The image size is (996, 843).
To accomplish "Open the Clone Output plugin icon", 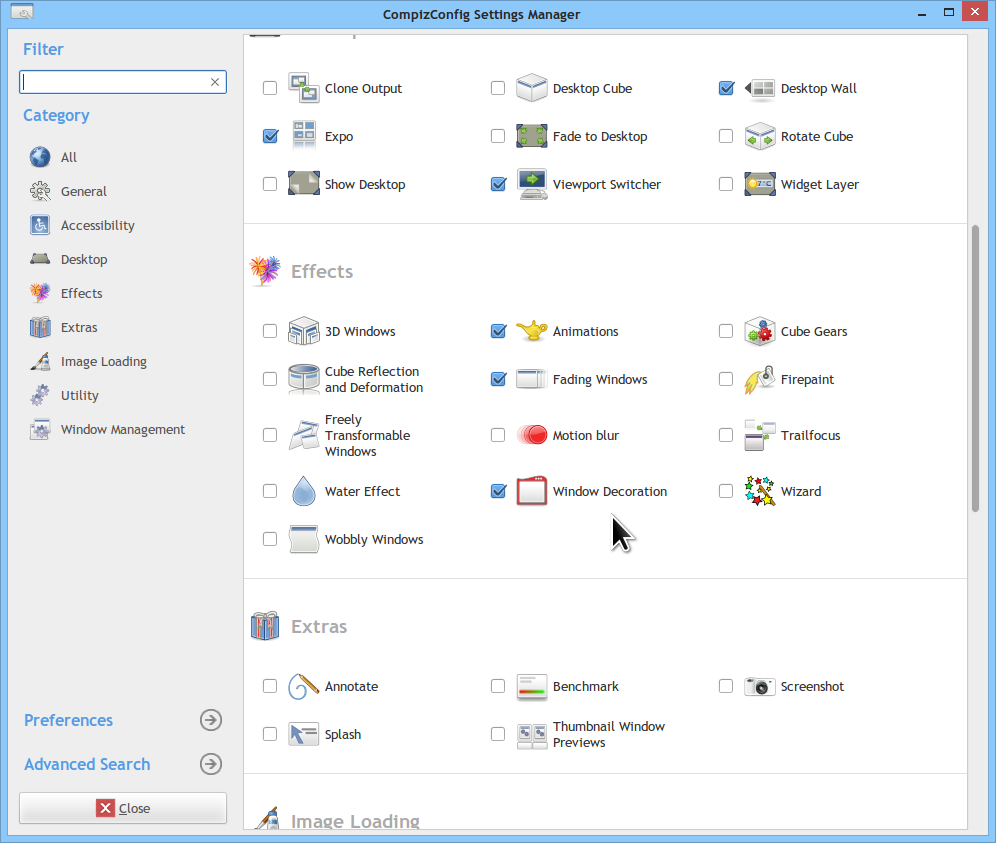I will [x=304, y=88].
